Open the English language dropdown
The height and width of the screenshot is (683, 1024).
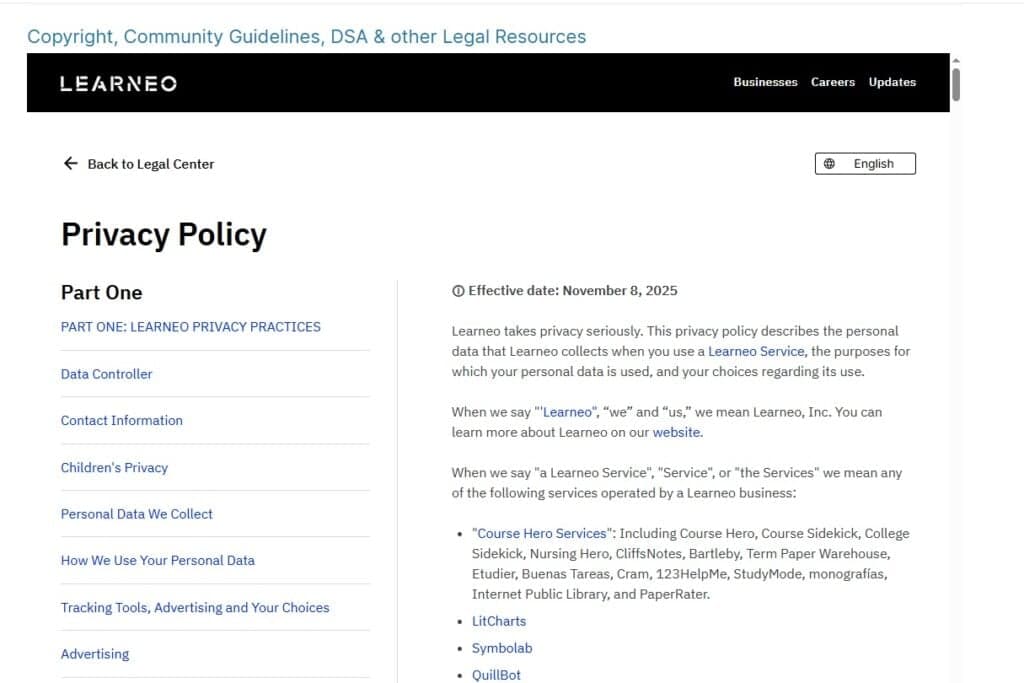tap(865, 164)
